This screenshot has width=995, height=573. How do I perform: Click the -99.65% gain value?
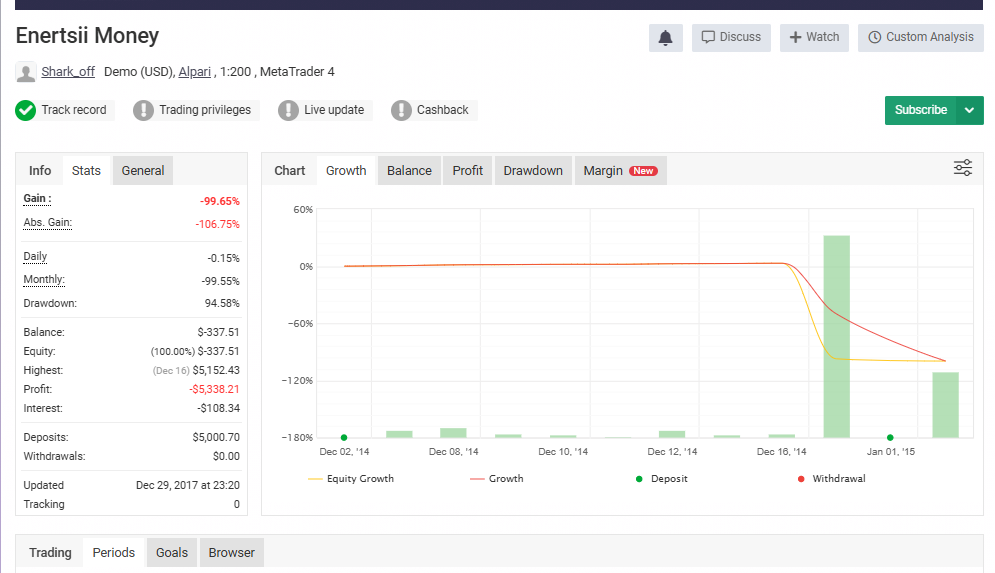click(220, 201)
